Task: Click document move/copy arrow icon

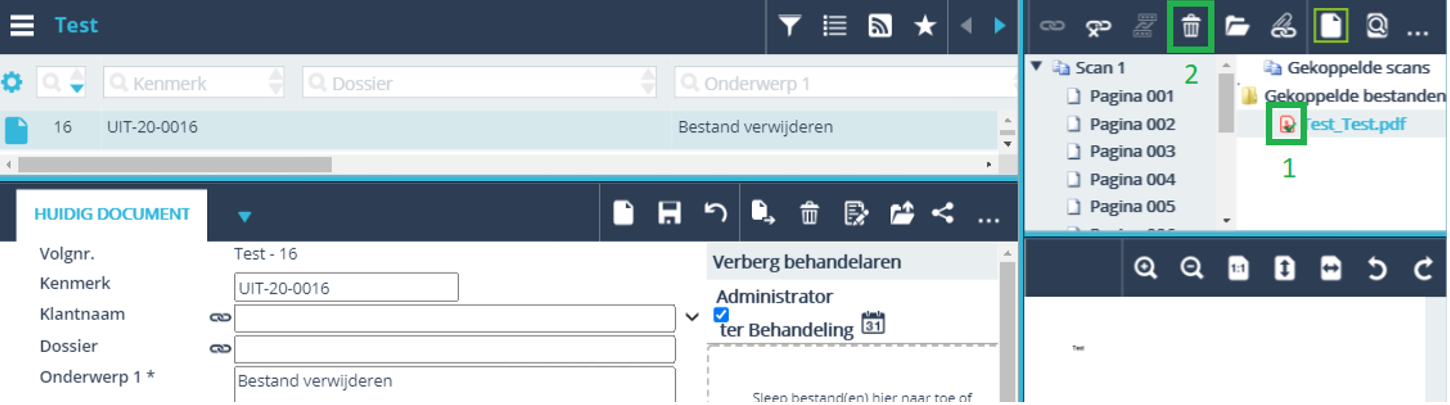Action: tap(764, 213)
